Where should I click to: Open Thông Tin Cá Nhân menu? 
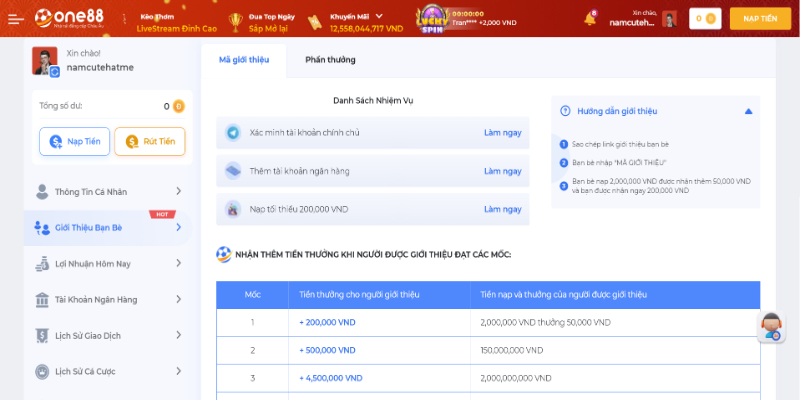tap(108, 192)
